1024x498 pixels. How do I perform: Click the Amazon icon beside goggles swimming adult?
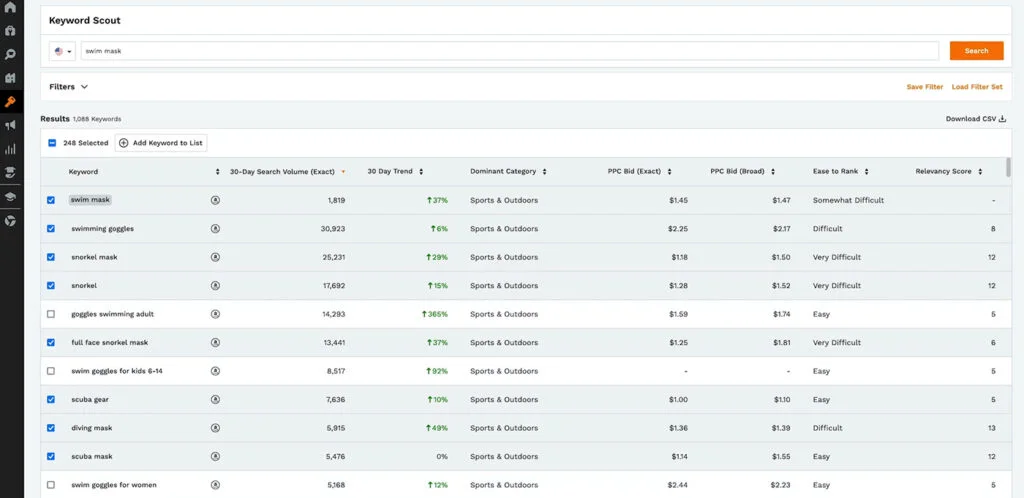click(x=216, y=314)
